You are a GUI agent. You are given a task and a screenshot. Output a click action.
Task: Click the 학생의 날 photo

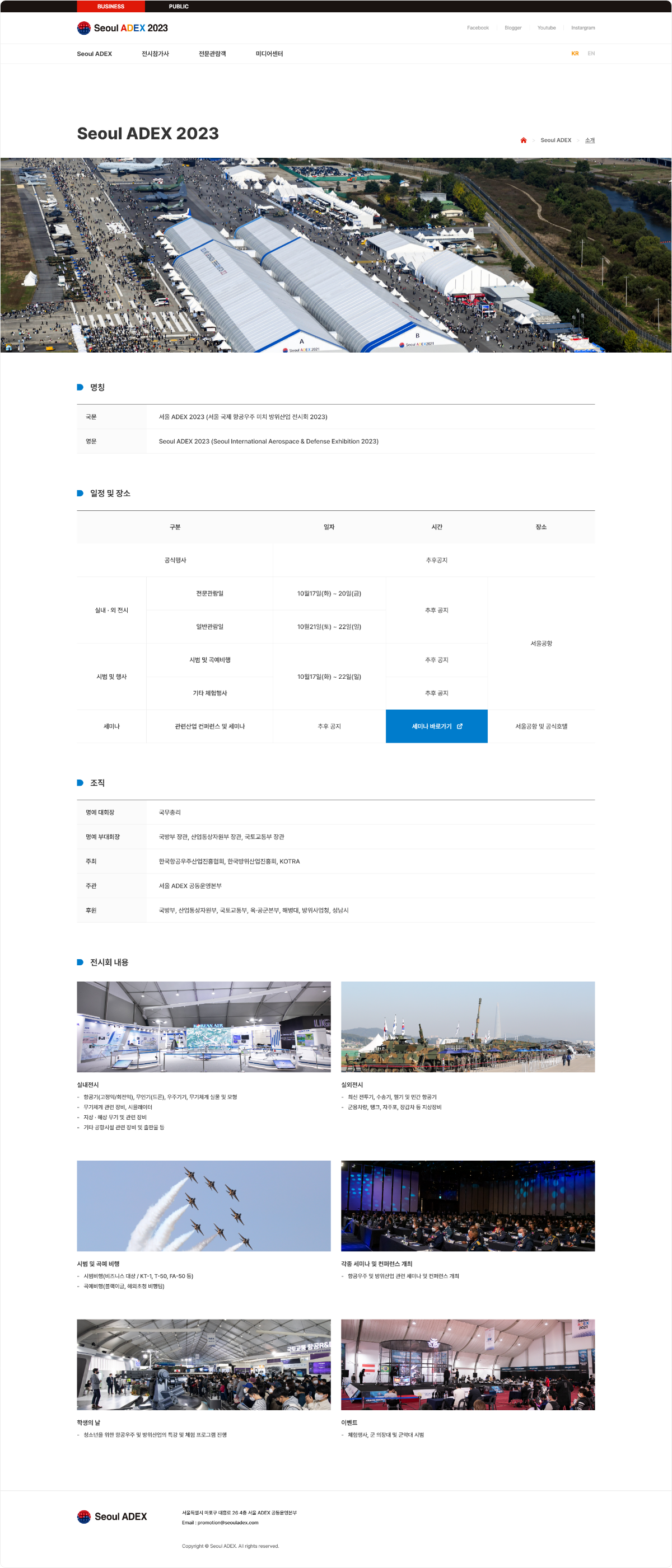[x=203, y=1365]
